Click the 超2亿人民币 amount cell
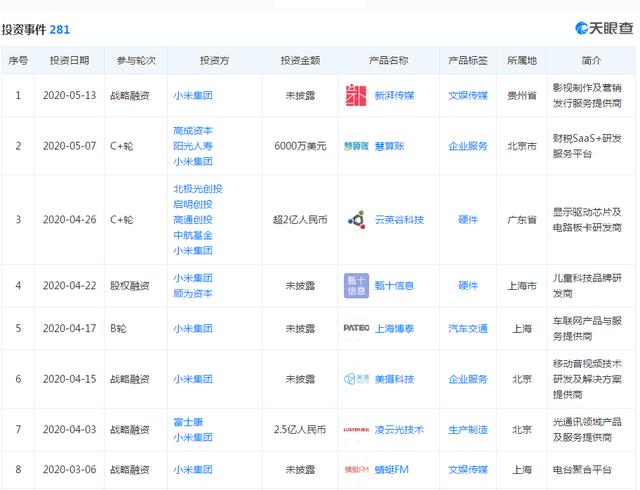The width and height of the screenshot is (640, 490). 300,220
